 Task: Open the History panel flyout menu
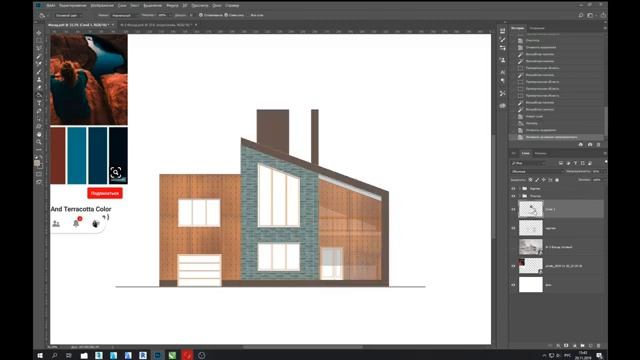[604, 28]
